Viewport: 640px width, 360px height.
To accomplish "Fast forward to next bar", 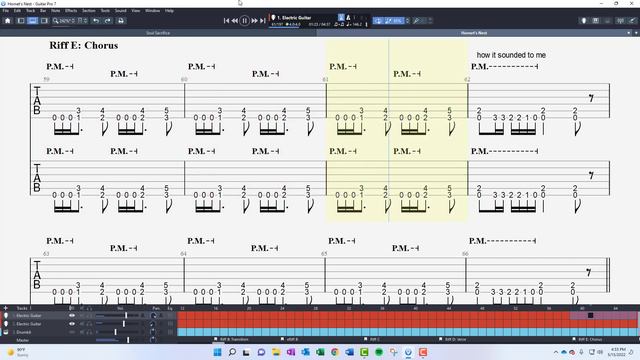I will 254,21.
